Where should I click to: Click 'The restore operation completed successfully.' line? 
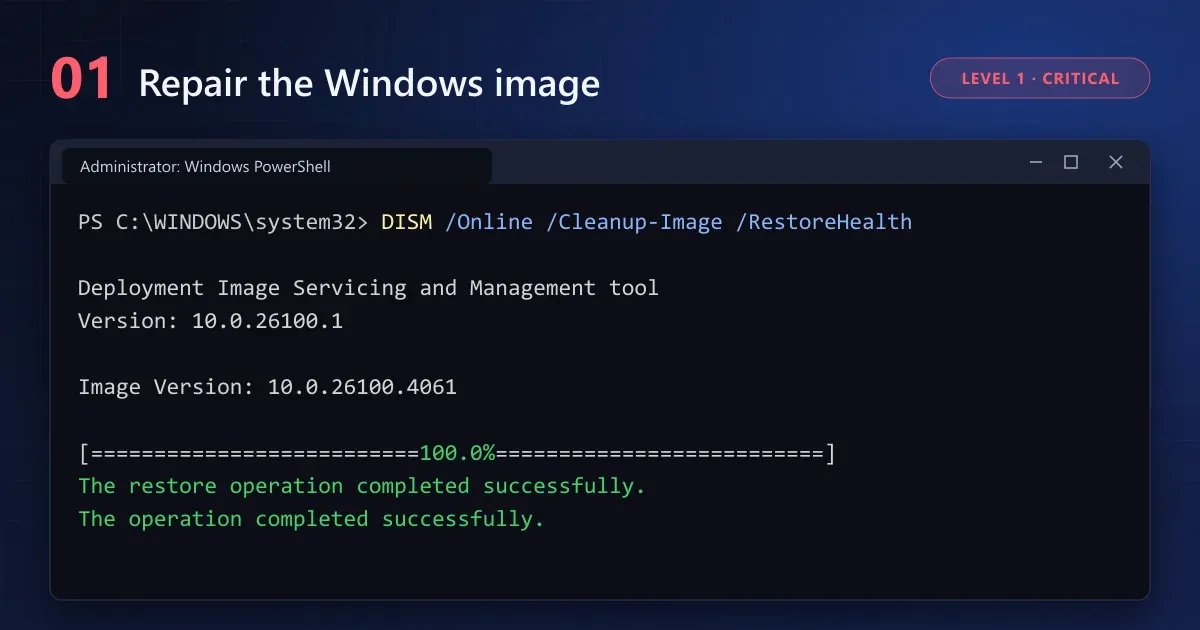pyautogui.click(x=362, y=486)
